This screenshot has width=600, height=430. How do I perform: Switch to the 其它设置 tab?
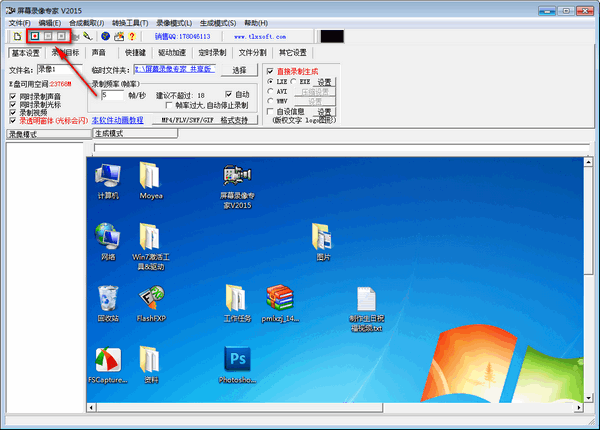tap(293, 53)
